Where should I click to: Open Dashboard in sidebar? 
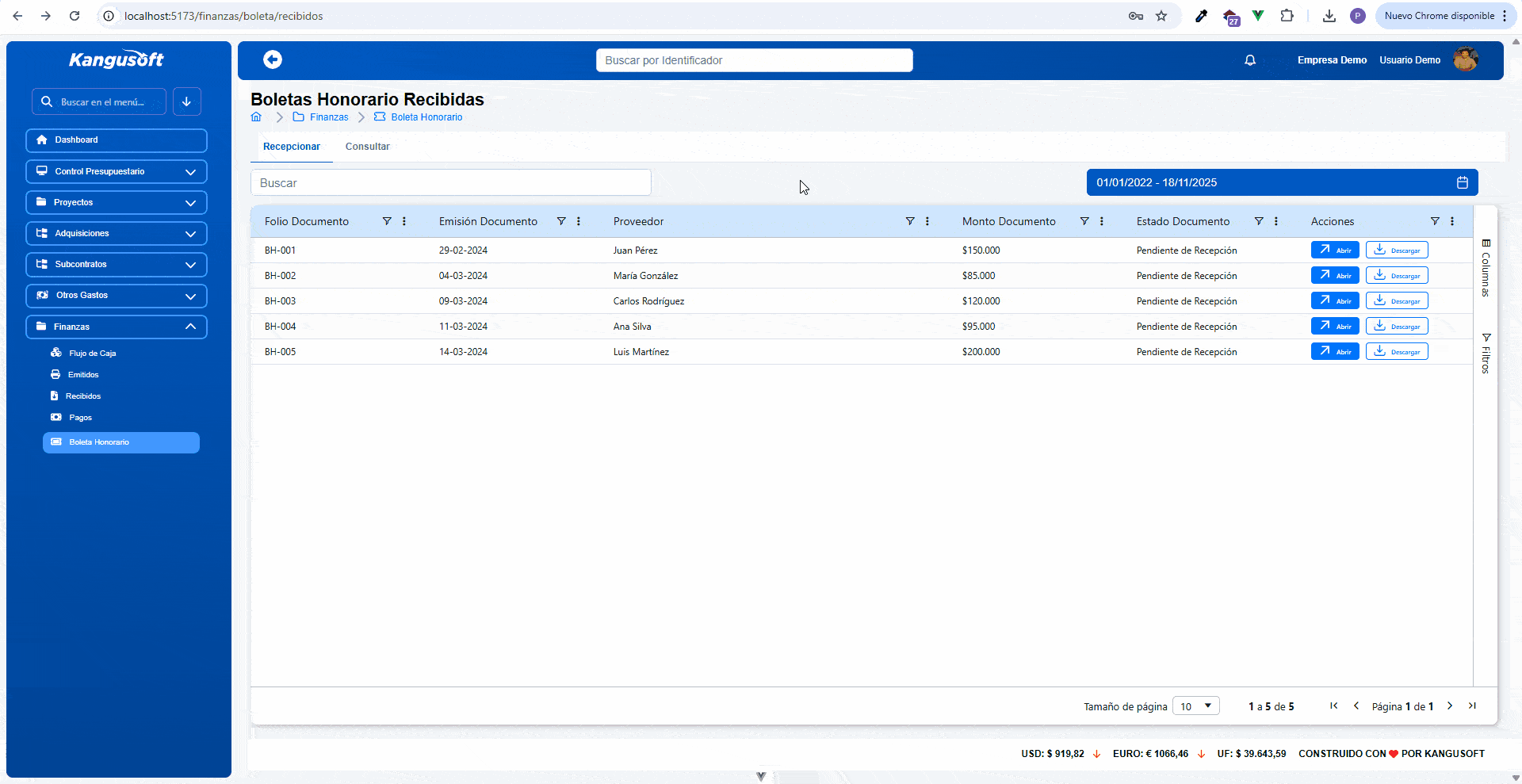click(x=117, y=140)
